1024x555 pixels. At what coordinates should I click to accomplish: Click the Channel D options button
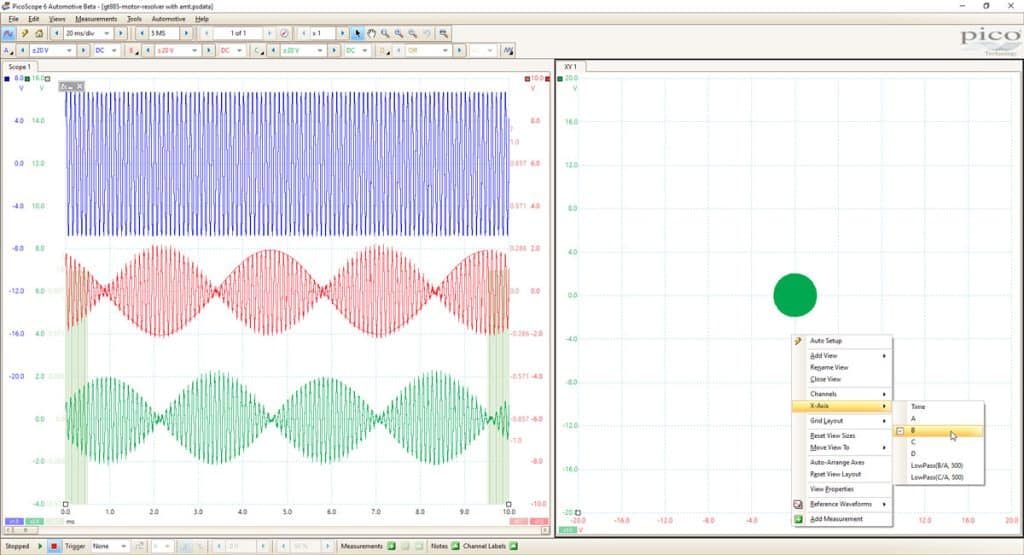point(383,50)
